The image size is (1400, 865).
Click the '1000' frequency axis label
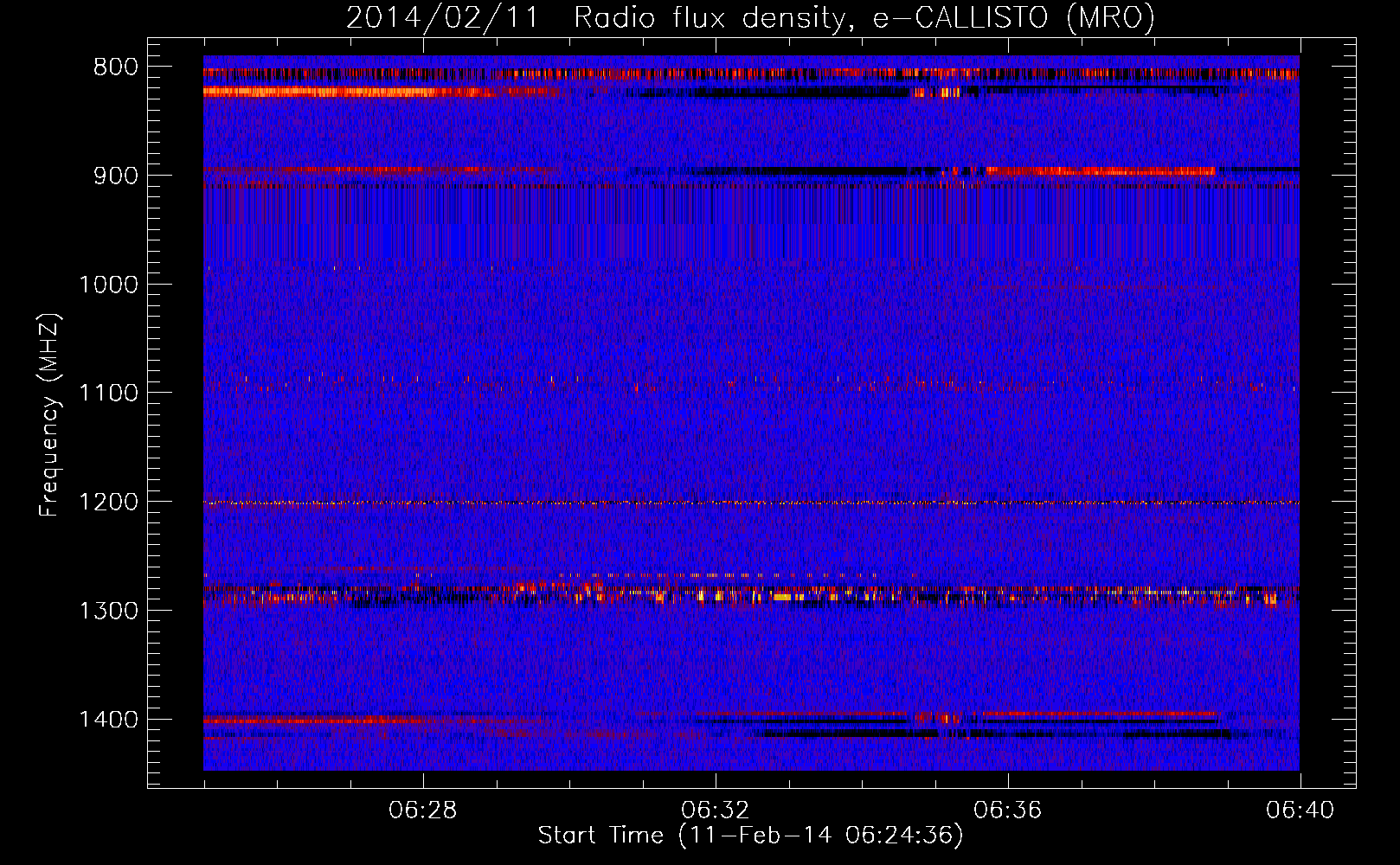tap(108, 285)
